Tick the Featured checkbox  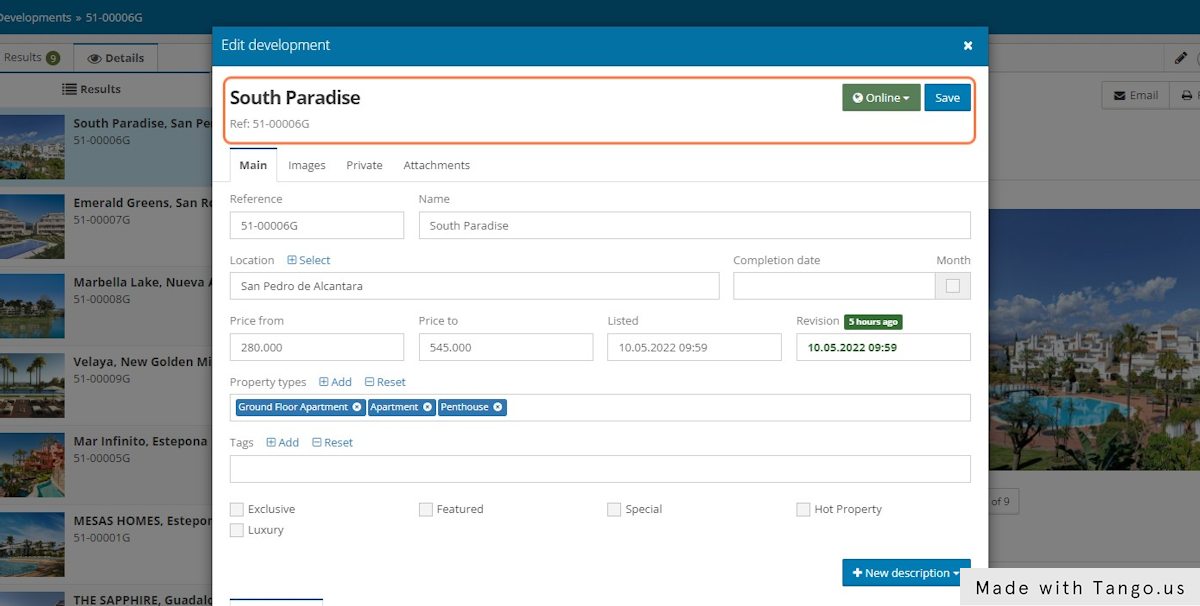click(x=426, y=509)
